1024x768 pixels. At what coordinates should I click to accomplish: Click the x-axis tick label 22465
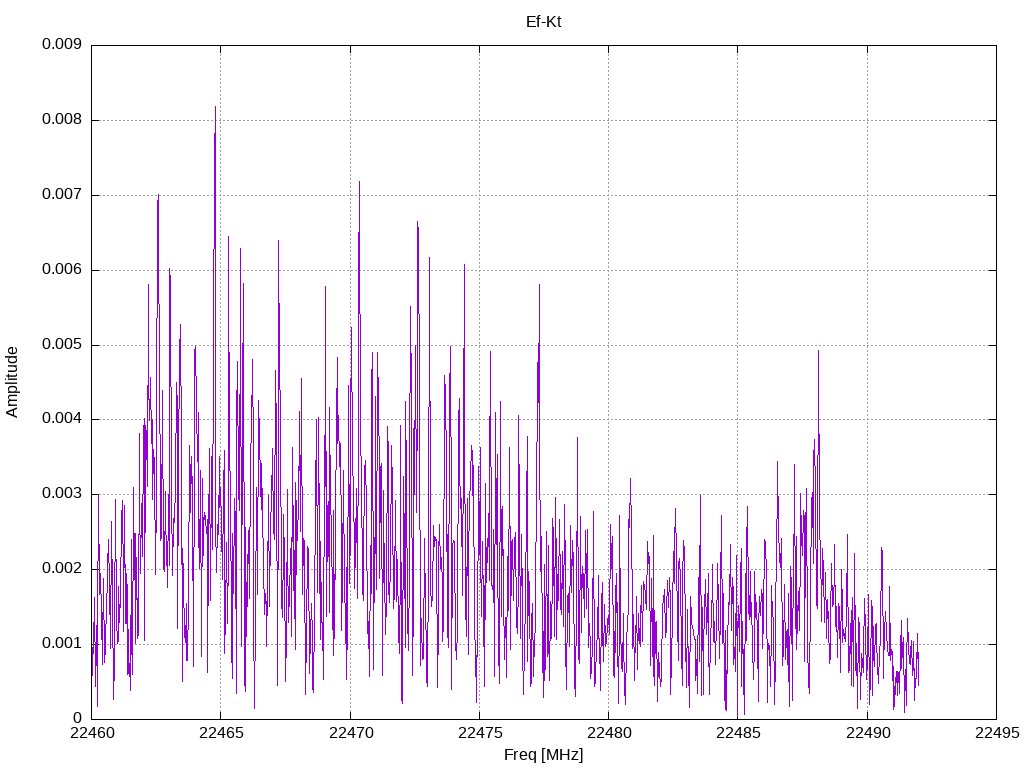coord(221,733)
